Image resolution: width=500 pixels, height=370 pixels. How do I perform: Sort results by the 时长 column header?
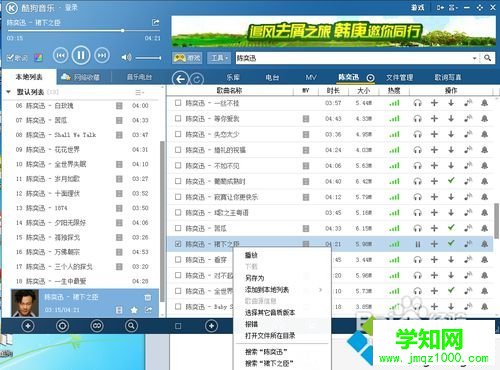coord(333,90)
